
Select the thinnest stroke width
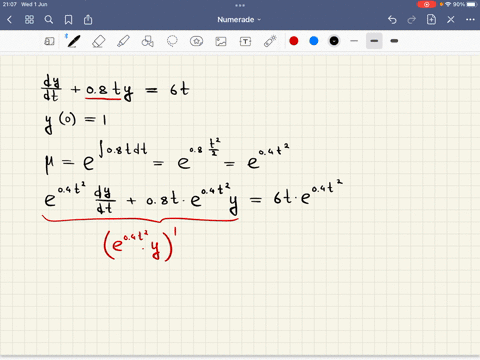[354, 41]
